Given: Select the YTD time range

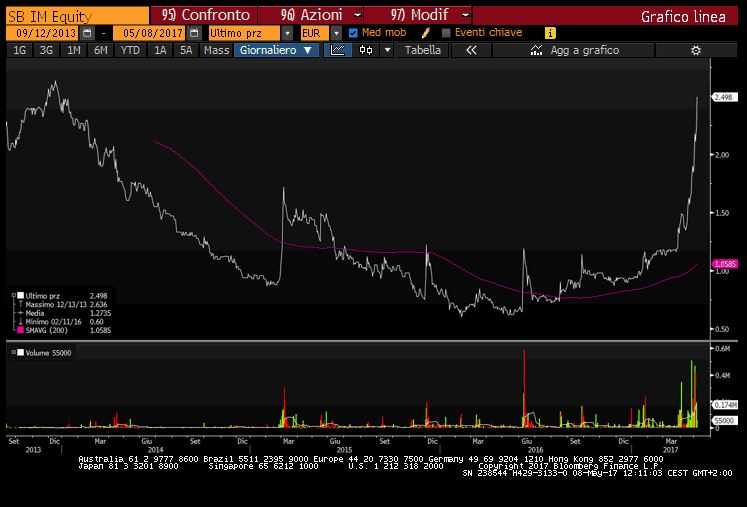Looking at the screenshot, I should (x=130, y=50).
